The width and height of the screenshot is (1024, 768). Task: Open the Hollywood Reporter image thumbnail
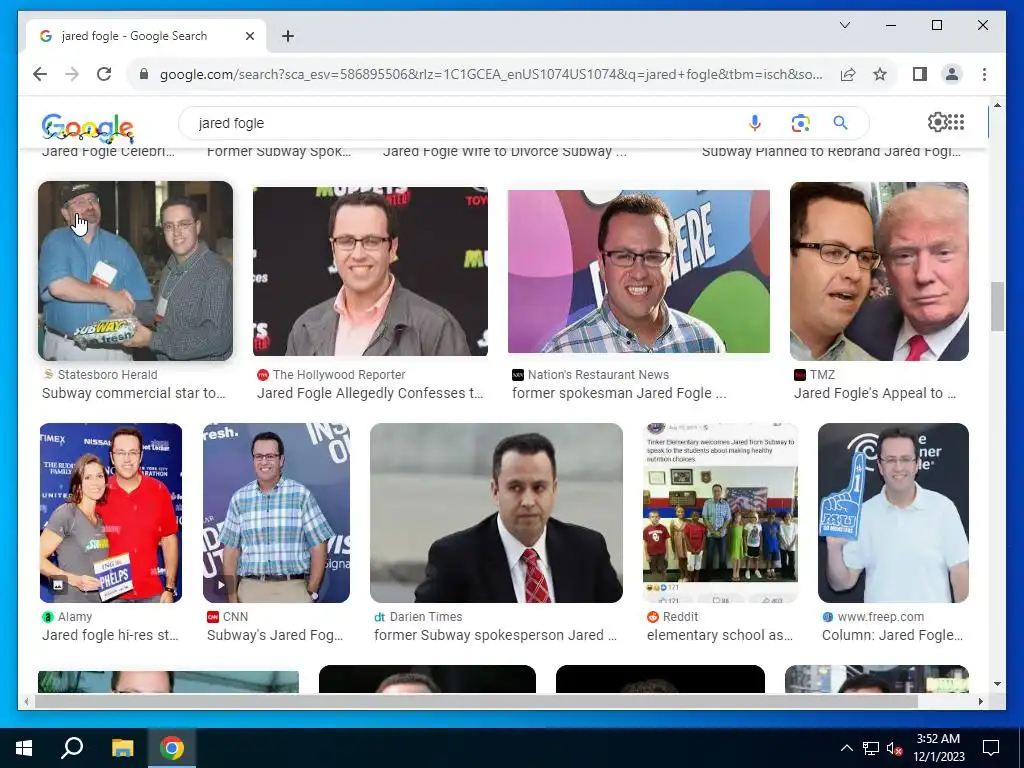tap(370, 271)
